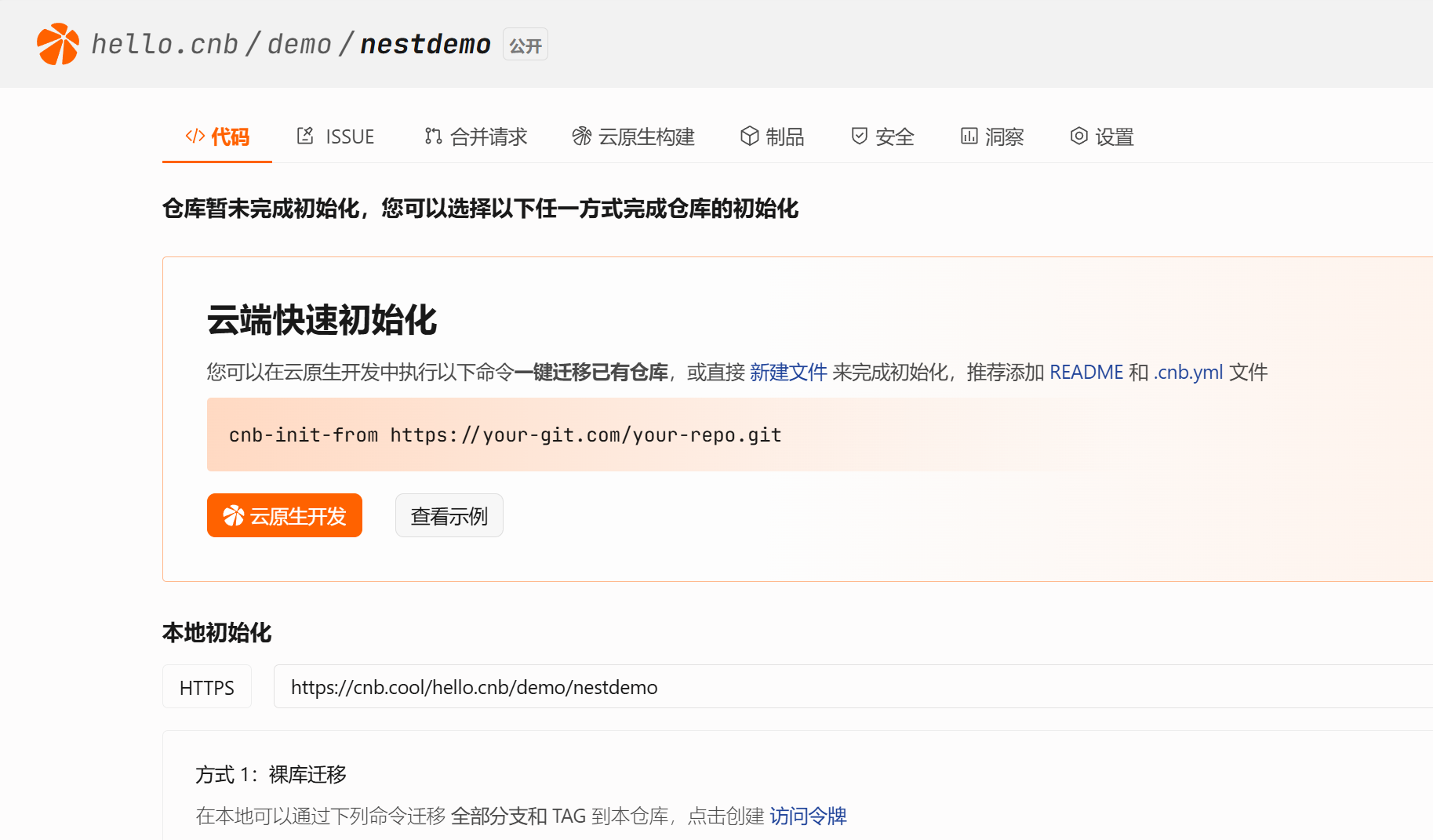The height and width of the screenshot is (840, 1433).
Task: Open the 新建文件 link
Action: [787, 372]
